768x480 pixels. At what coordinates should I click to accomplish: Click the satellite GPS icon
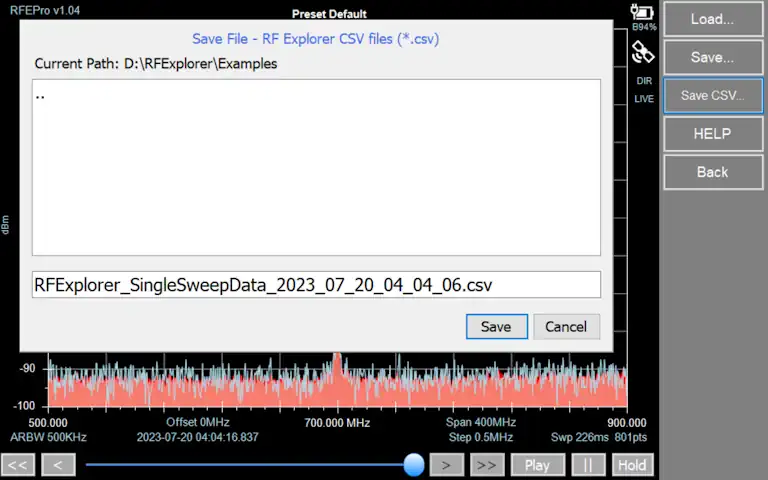coord(643,52)
